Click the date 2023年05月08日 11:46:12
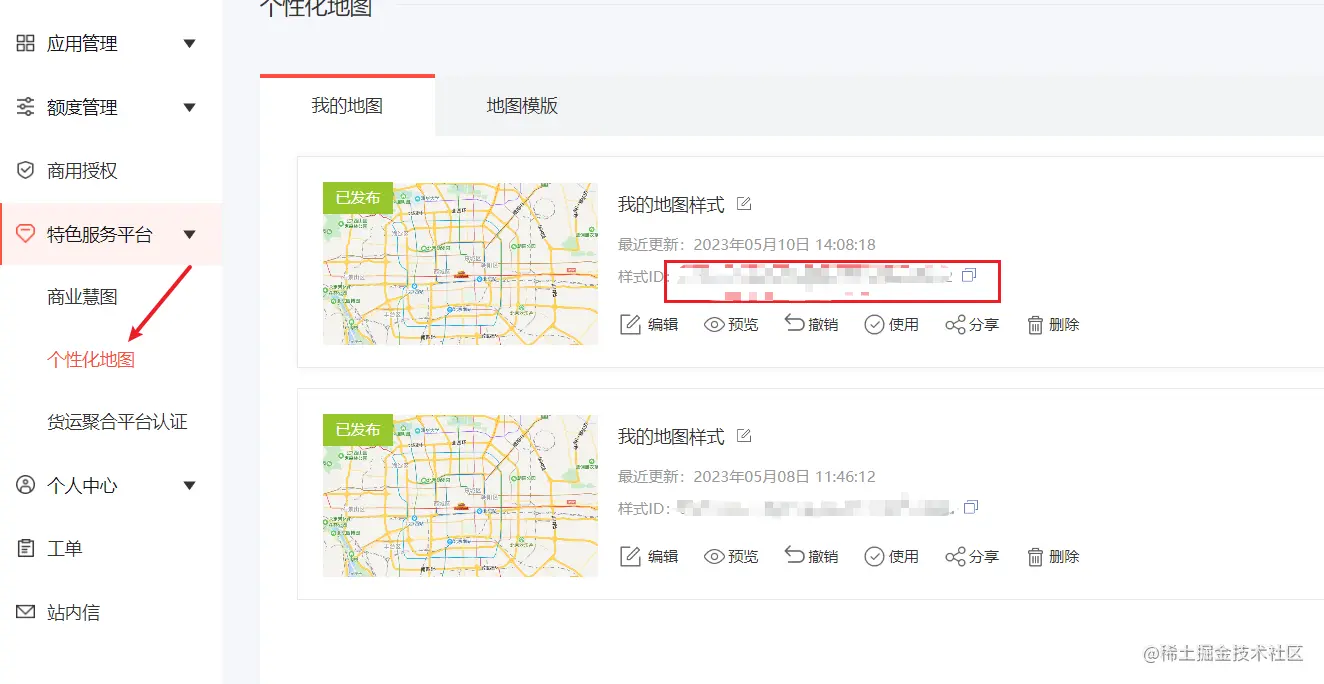Screen dimensions: 1324x684 coord(784,477)
